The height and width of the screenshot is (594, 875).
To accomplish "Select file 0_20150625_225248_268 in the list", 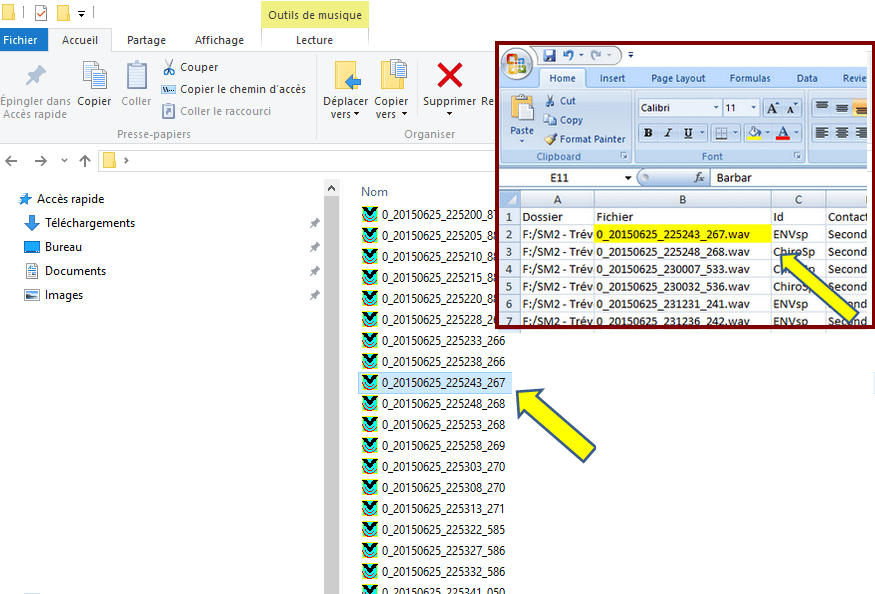I will 443,403.
